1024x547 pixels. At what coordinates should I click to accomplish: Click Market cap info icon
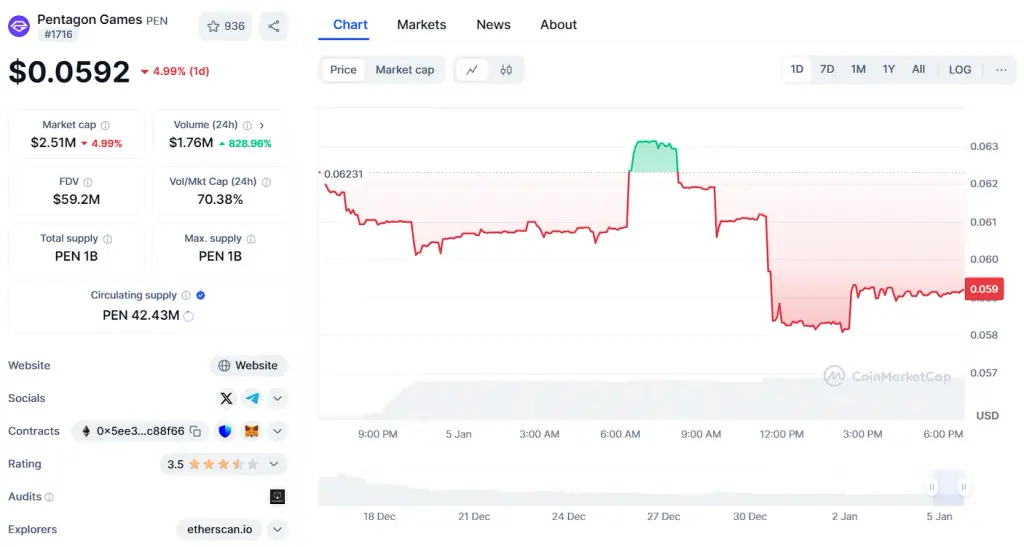pos(105,125)
